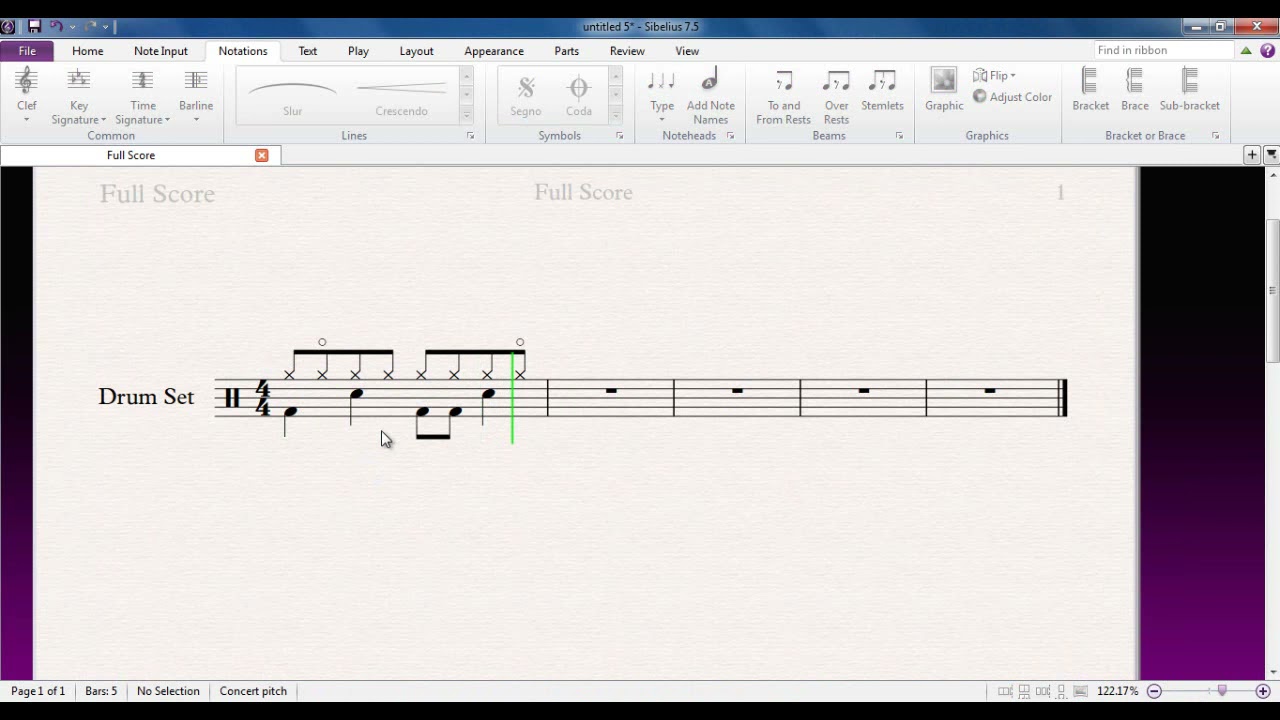Expand the Lines gallery dropdown arrow
Image resolution: width=1280 pixels, height=720 pixels.
coord(466,115)
